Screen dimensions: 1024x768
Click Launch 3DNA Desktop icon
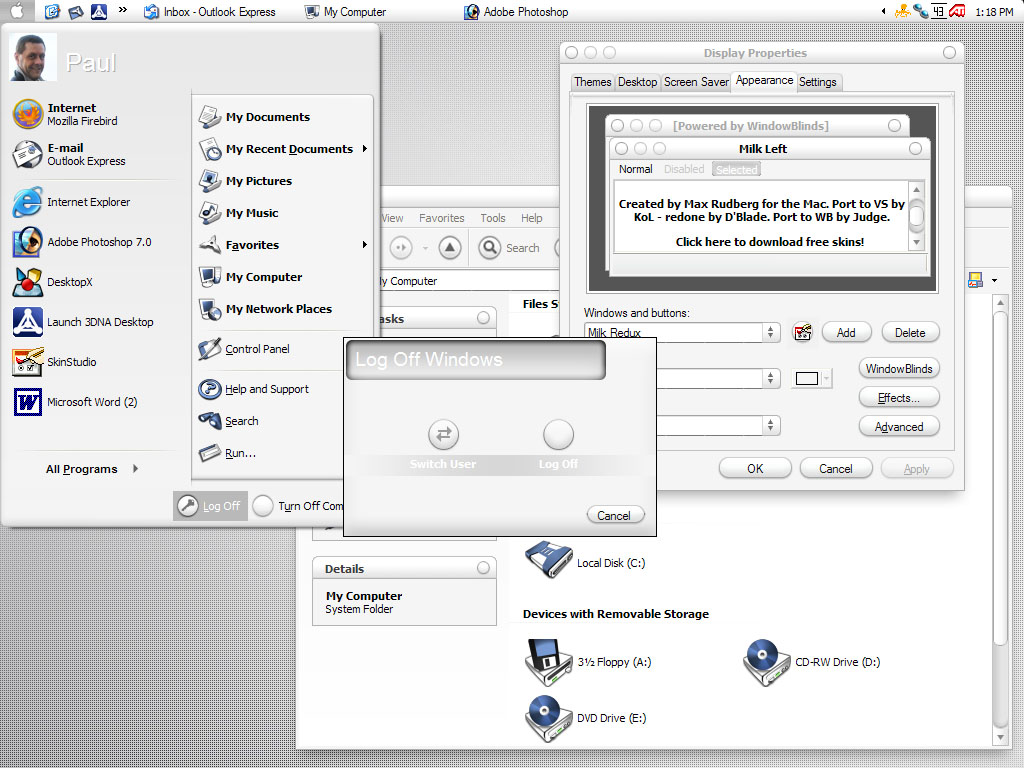[x=27, y=322]
